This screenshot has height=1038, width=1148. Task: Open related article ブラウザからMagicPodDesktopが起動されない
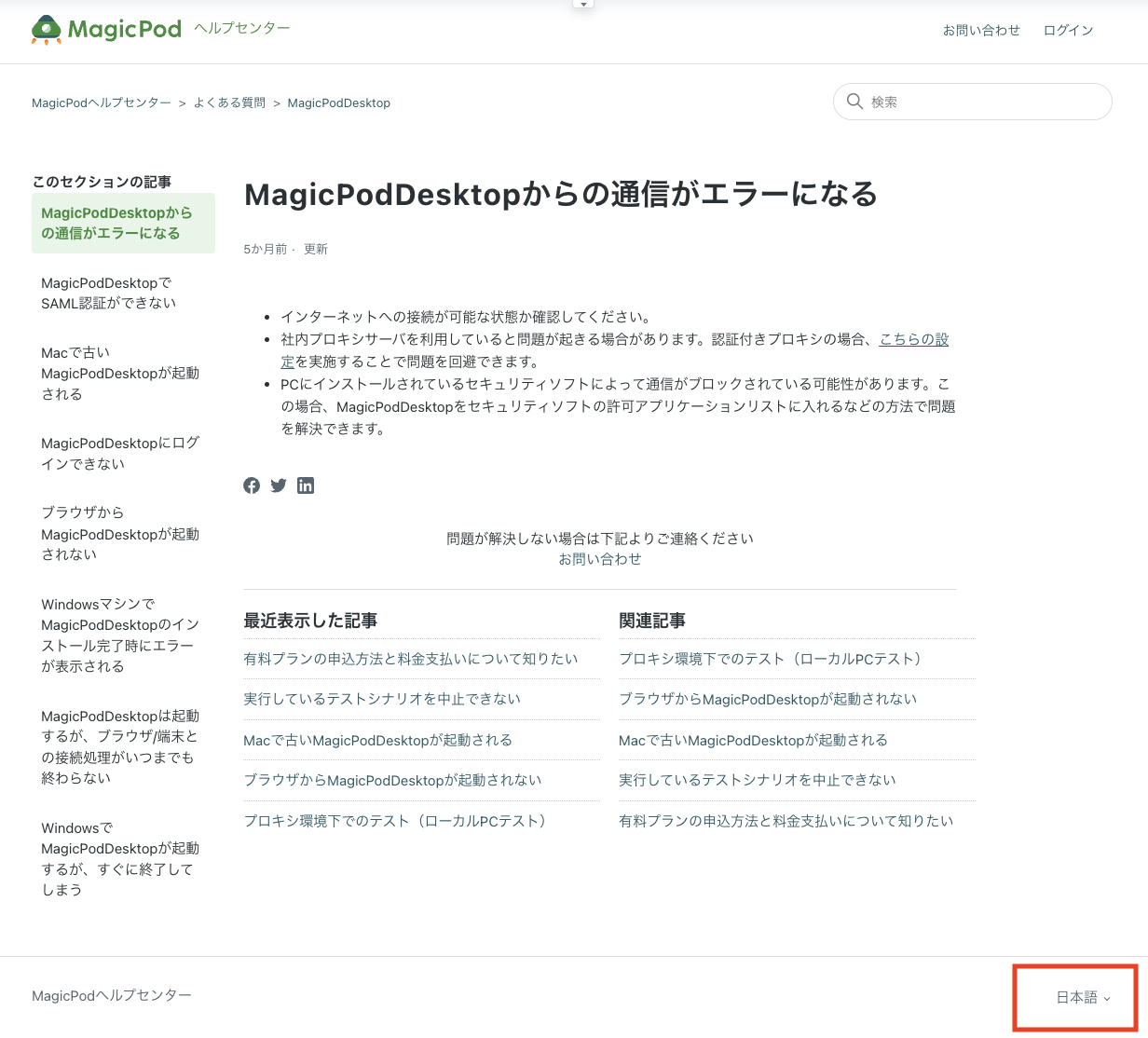(768, 699)
